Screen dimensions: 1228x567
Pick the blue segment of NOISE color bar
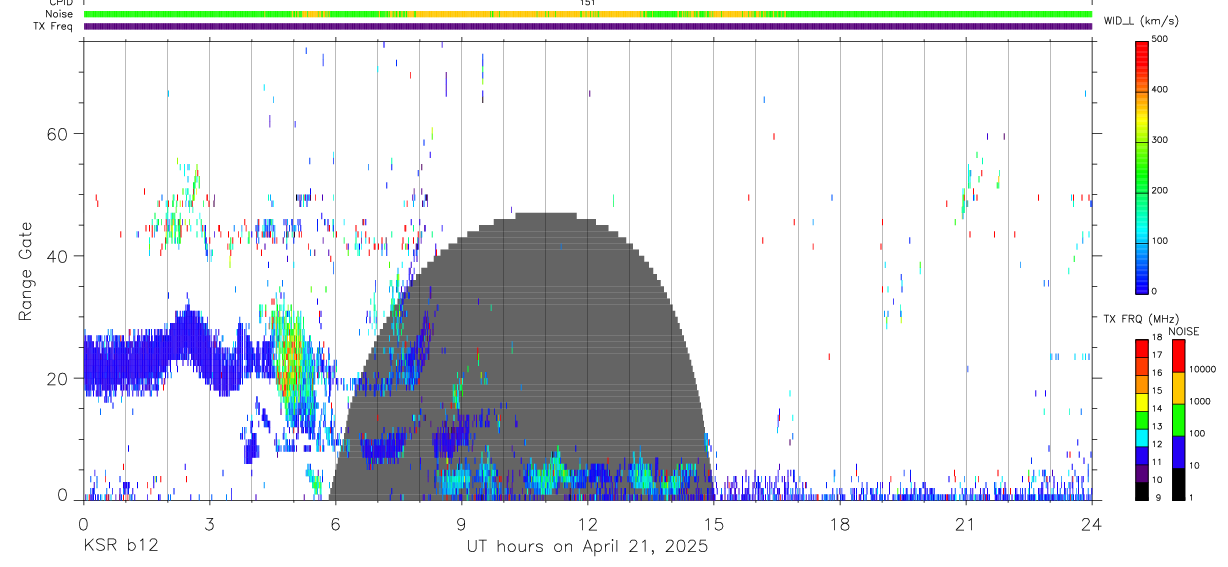tap(1178, 452)
